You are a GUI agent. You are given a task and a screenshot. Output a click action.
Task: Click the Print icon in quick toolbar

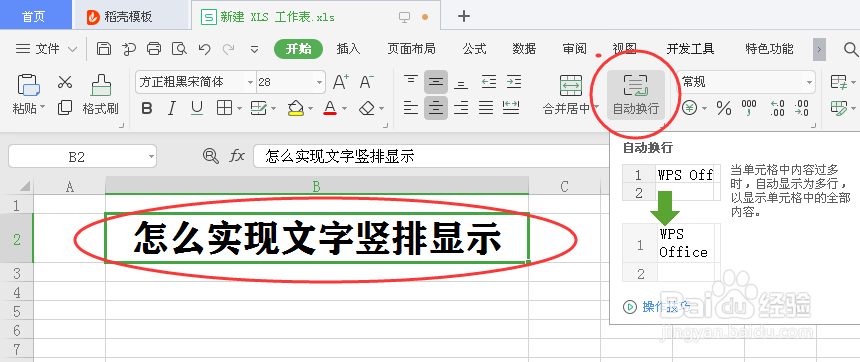point(154,49)
